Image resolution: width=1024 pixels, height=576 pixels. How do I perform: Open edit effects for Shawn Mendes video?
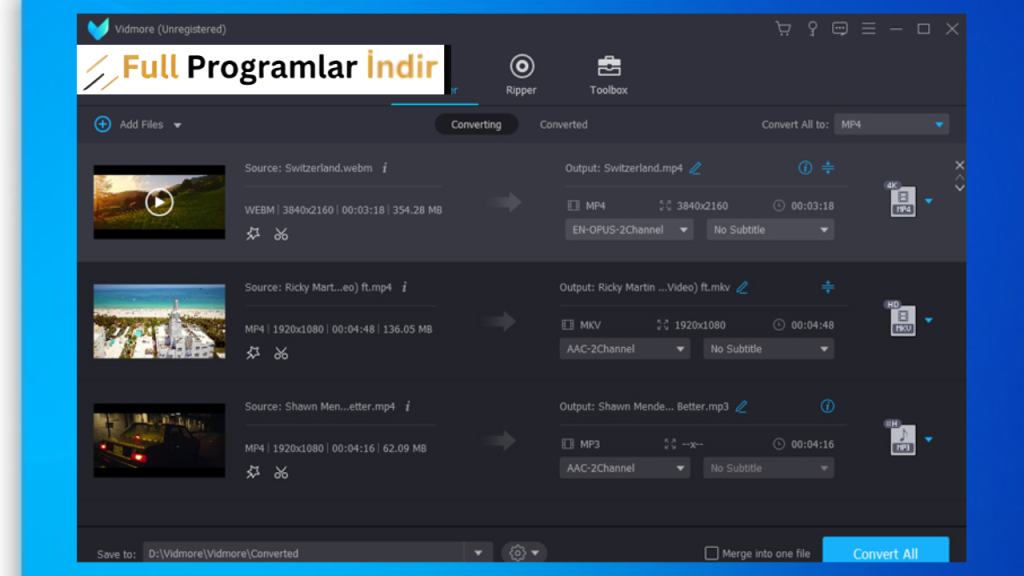253,472
